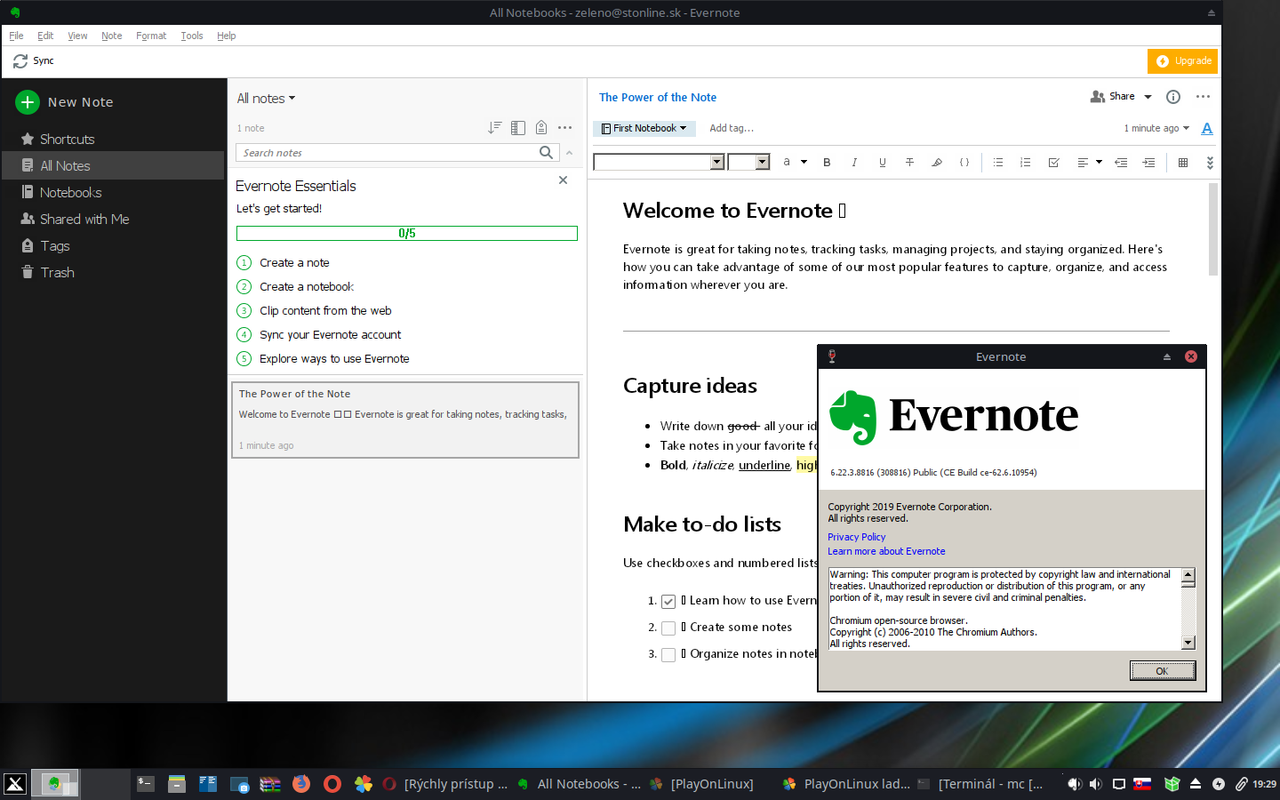1280x800 pixels.
Task: Click the scroll down arrow in the license text box
Action: tap(1188, 643)
